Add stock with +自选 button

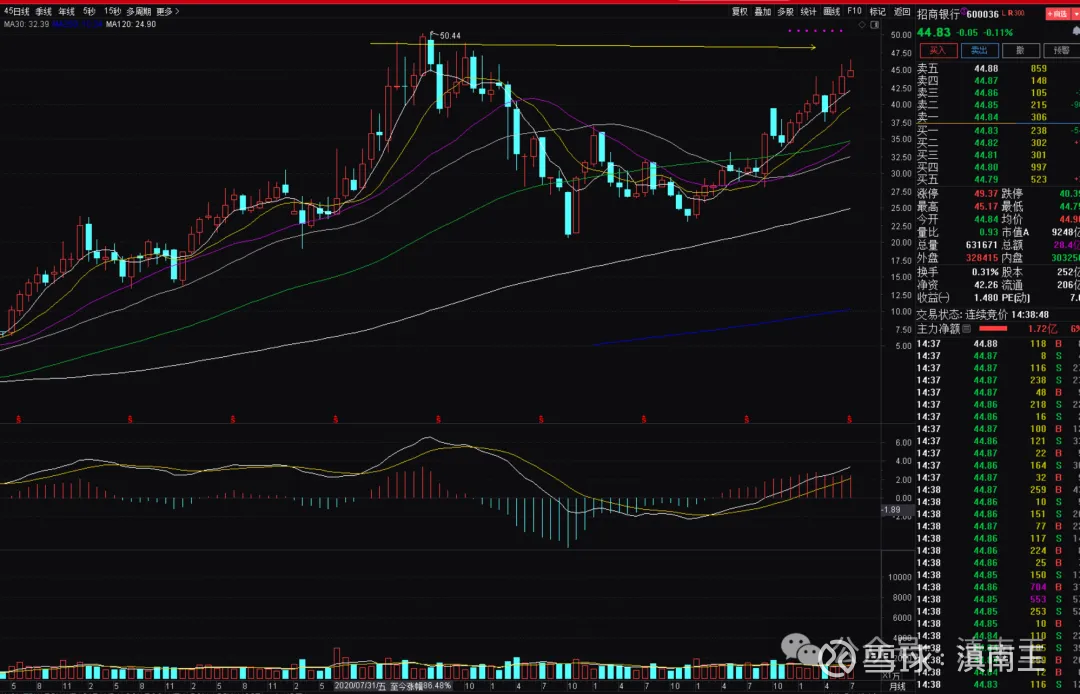pos(1057,14)
